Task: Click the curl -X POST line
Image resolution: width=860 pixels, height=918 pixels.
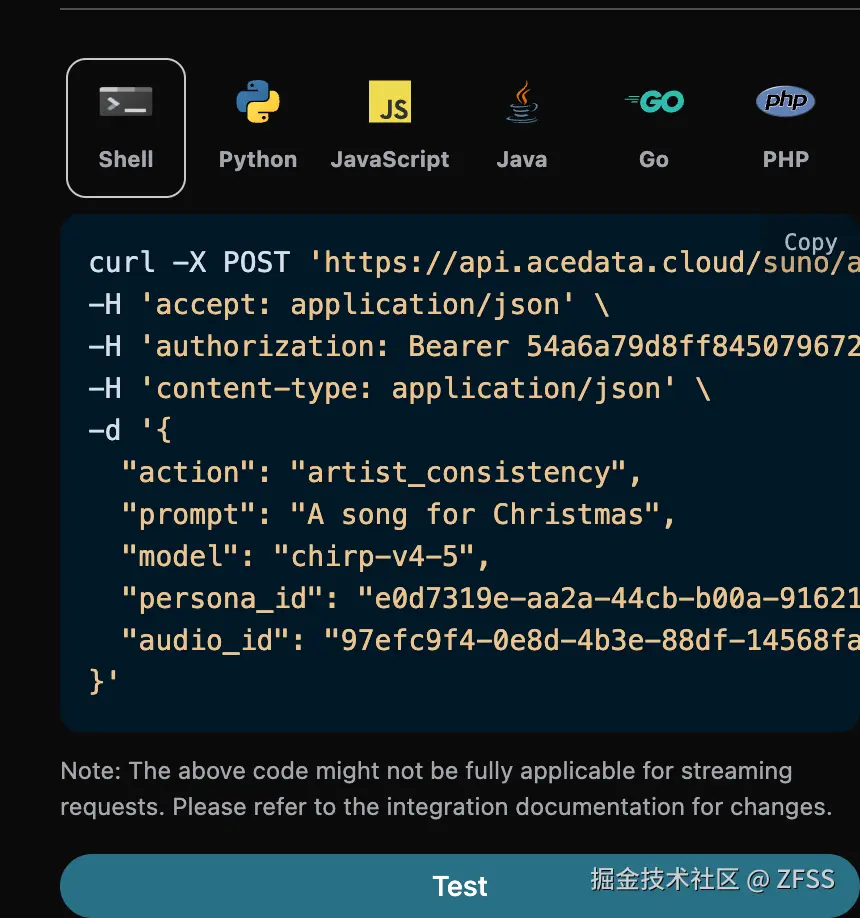Action: point(474,262)
